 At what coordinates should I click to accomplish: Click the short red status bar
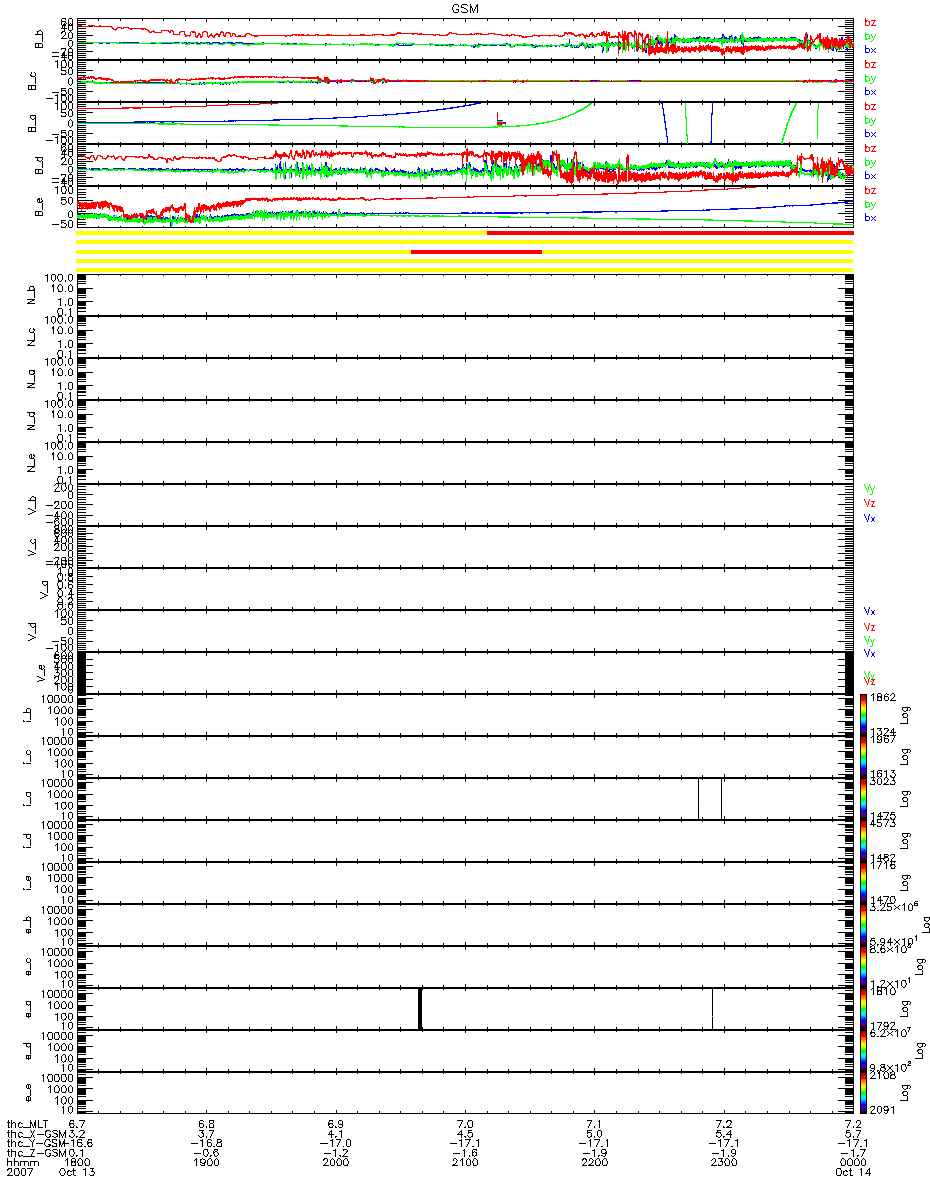[x=476, y=252]
